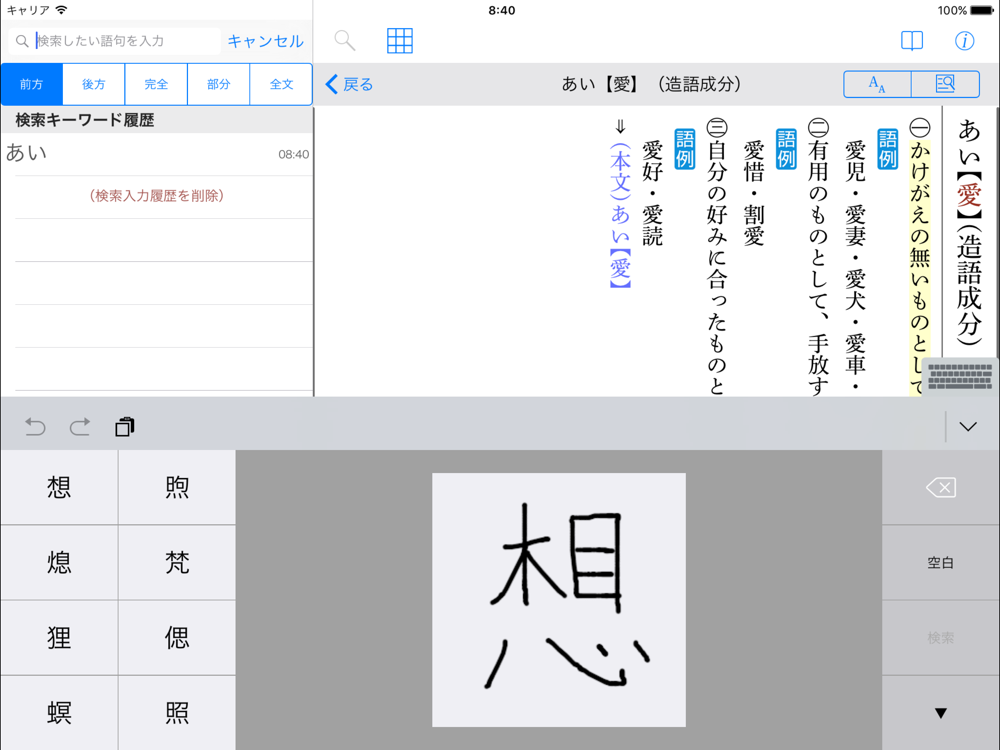Viewport: 1000px width, 750px height.
Task: Tap the entry headword あい【愛】(造語成分) in the entry
Action: coord(969,232)
